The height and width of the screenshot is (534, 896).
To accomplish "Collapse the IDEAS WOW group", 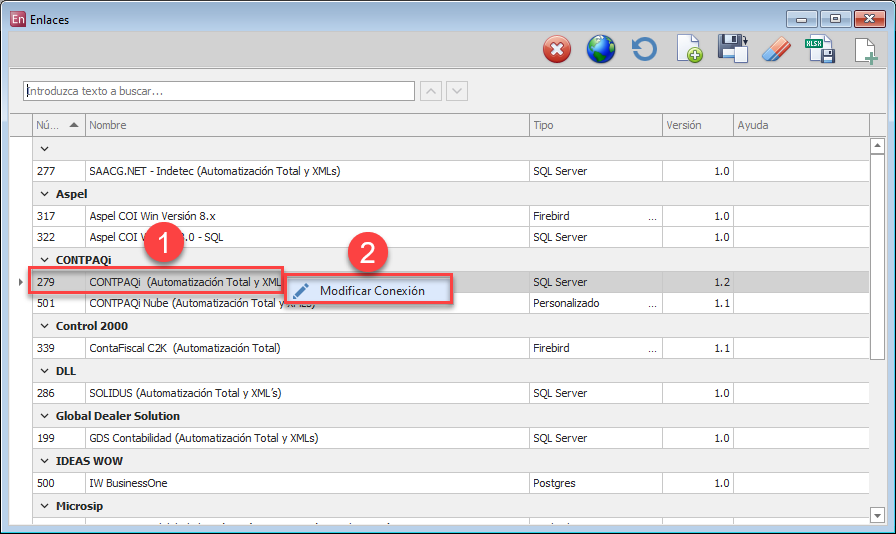I will [45, 461].
